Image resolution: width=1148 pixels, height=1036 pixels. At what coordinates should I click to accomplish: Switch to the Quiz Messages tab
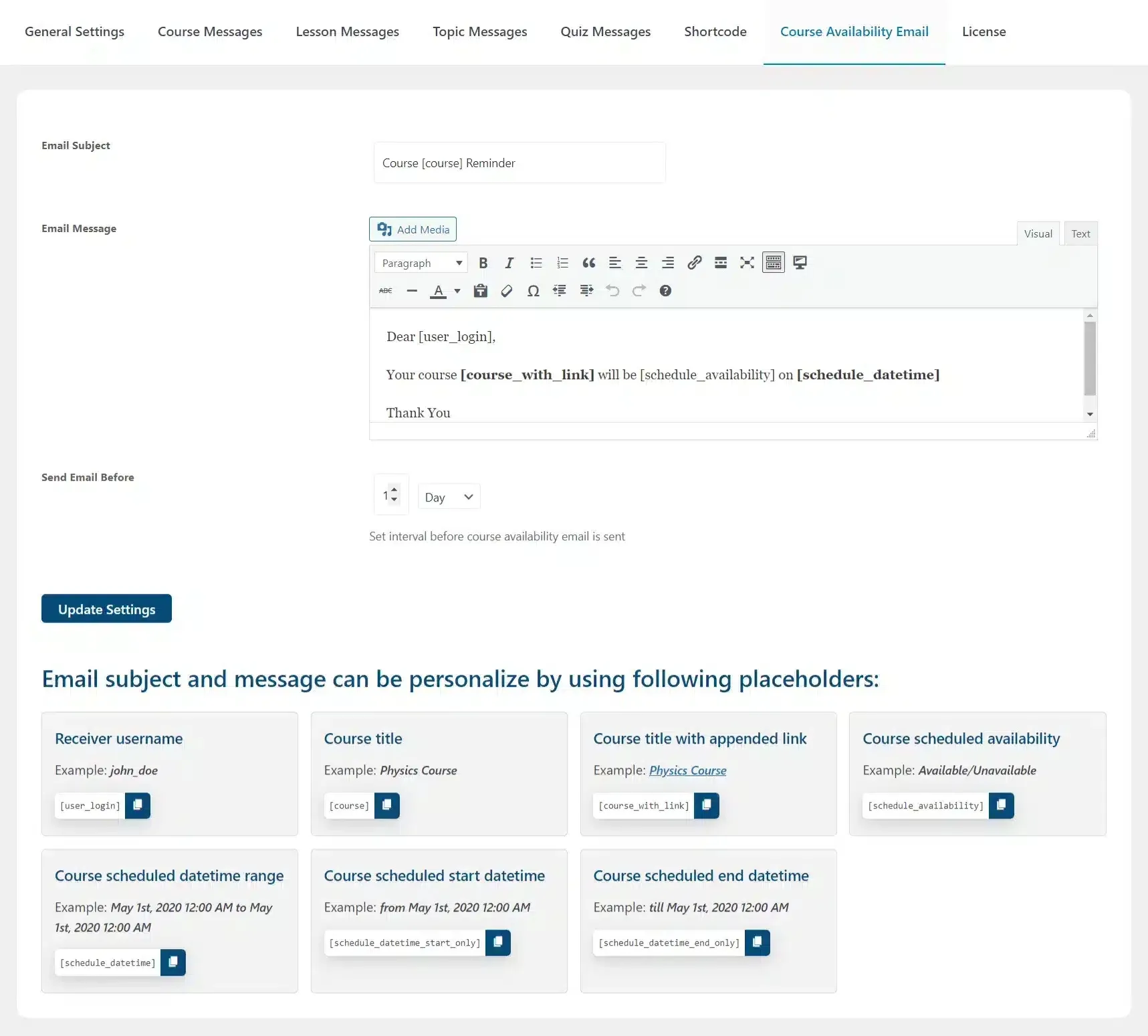coord(605,31)
